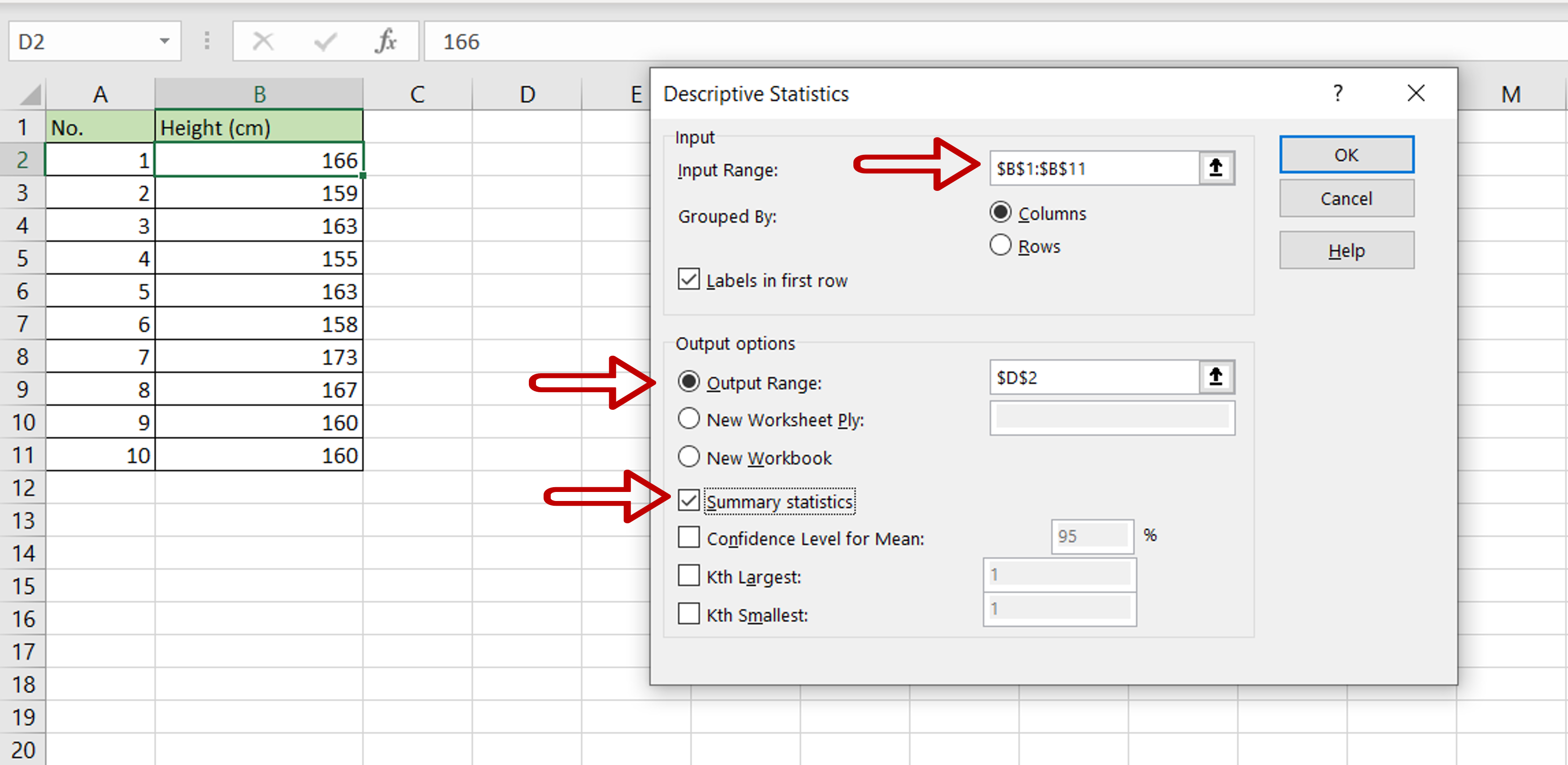1568x765 pixels.
Task: Enable Confidence Level for Mean
Action: pyautogui.click(x=688, y=538)
